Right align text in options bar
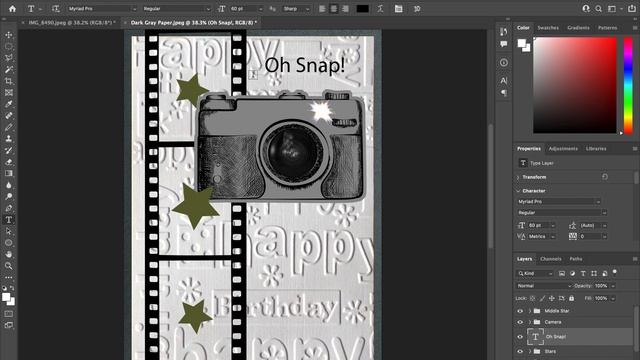640x360 pixels. (345, 9)
